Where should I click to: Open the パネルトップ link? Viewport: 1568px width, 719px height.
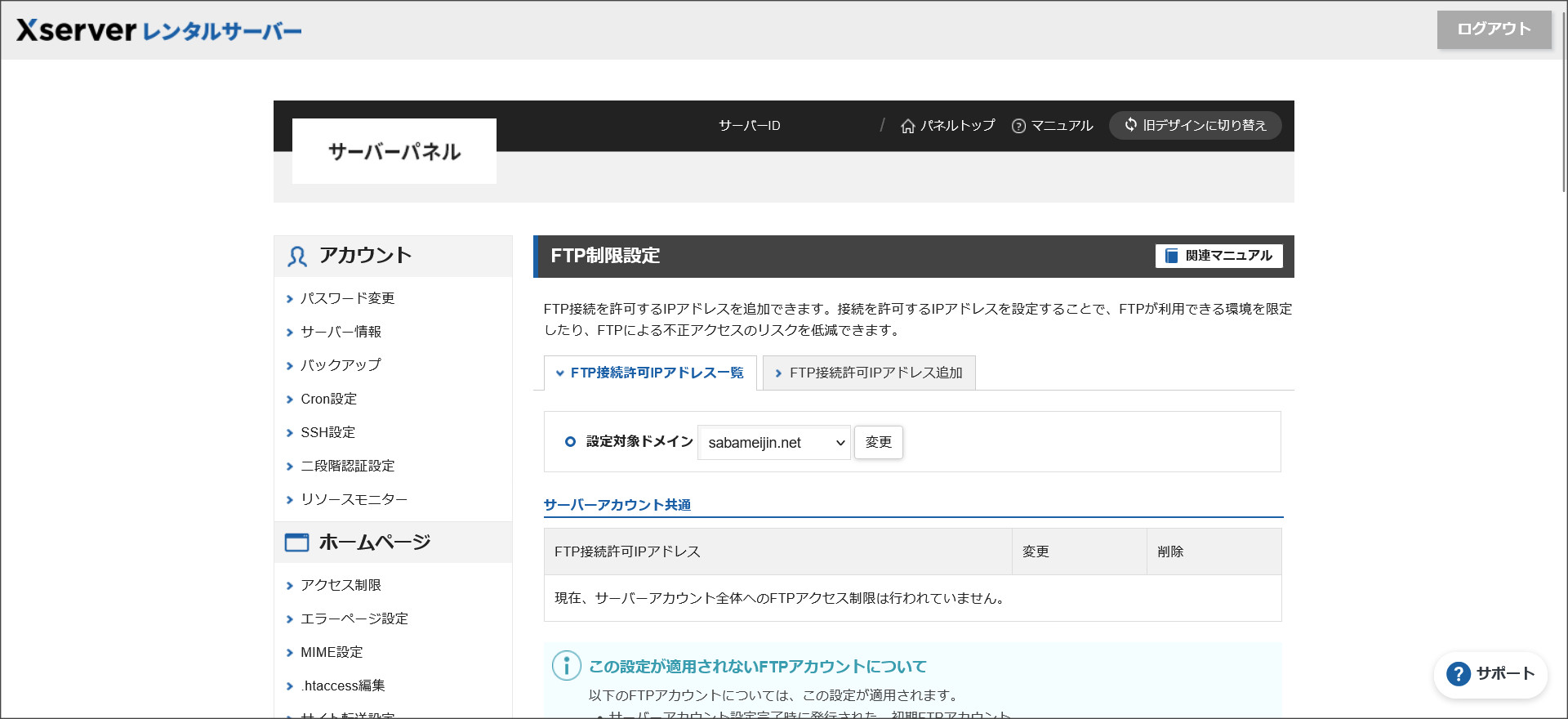click(x=958, y=126)
